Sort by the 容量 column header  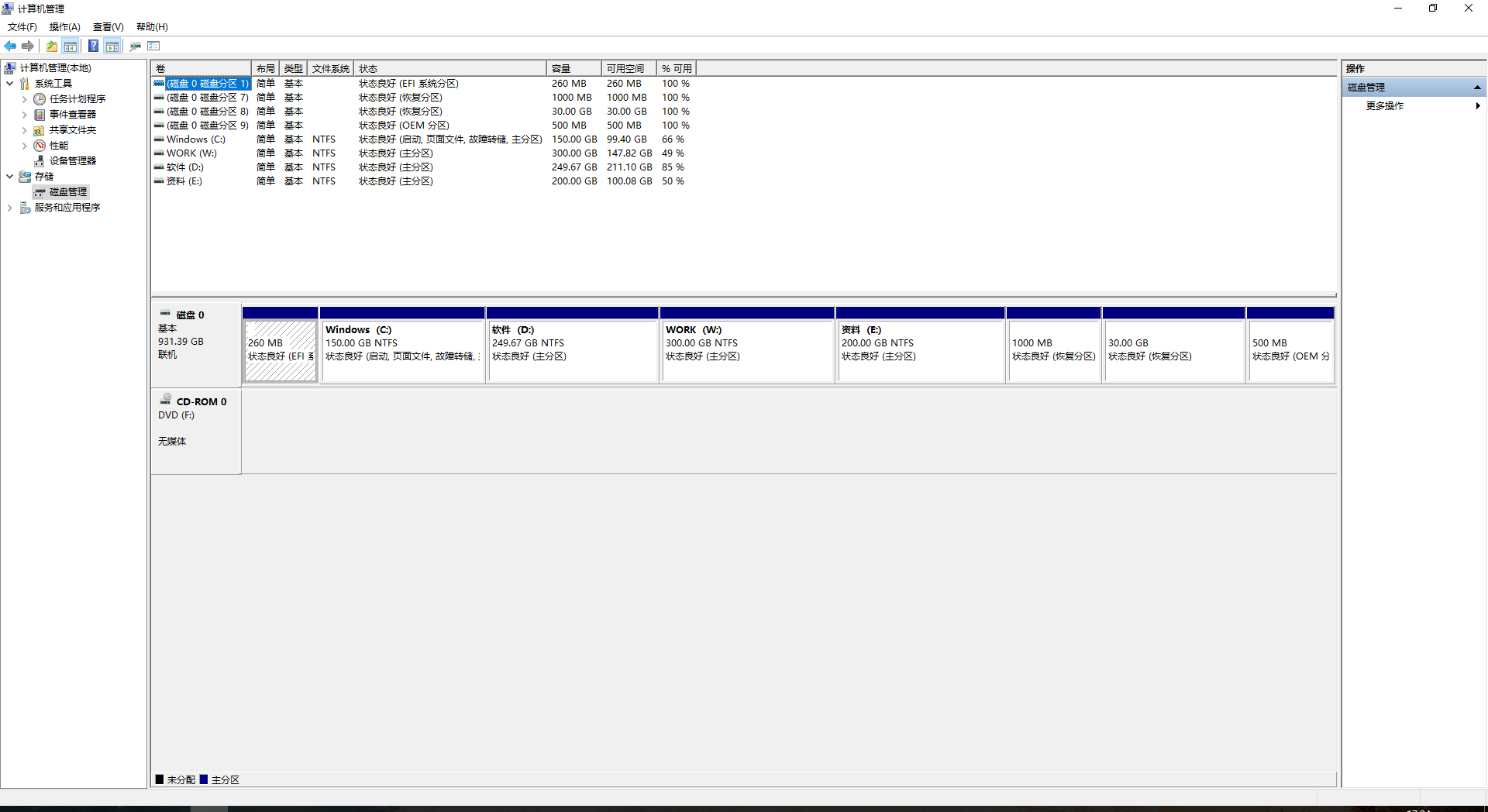pyautogui.click(x=574, y=69)
